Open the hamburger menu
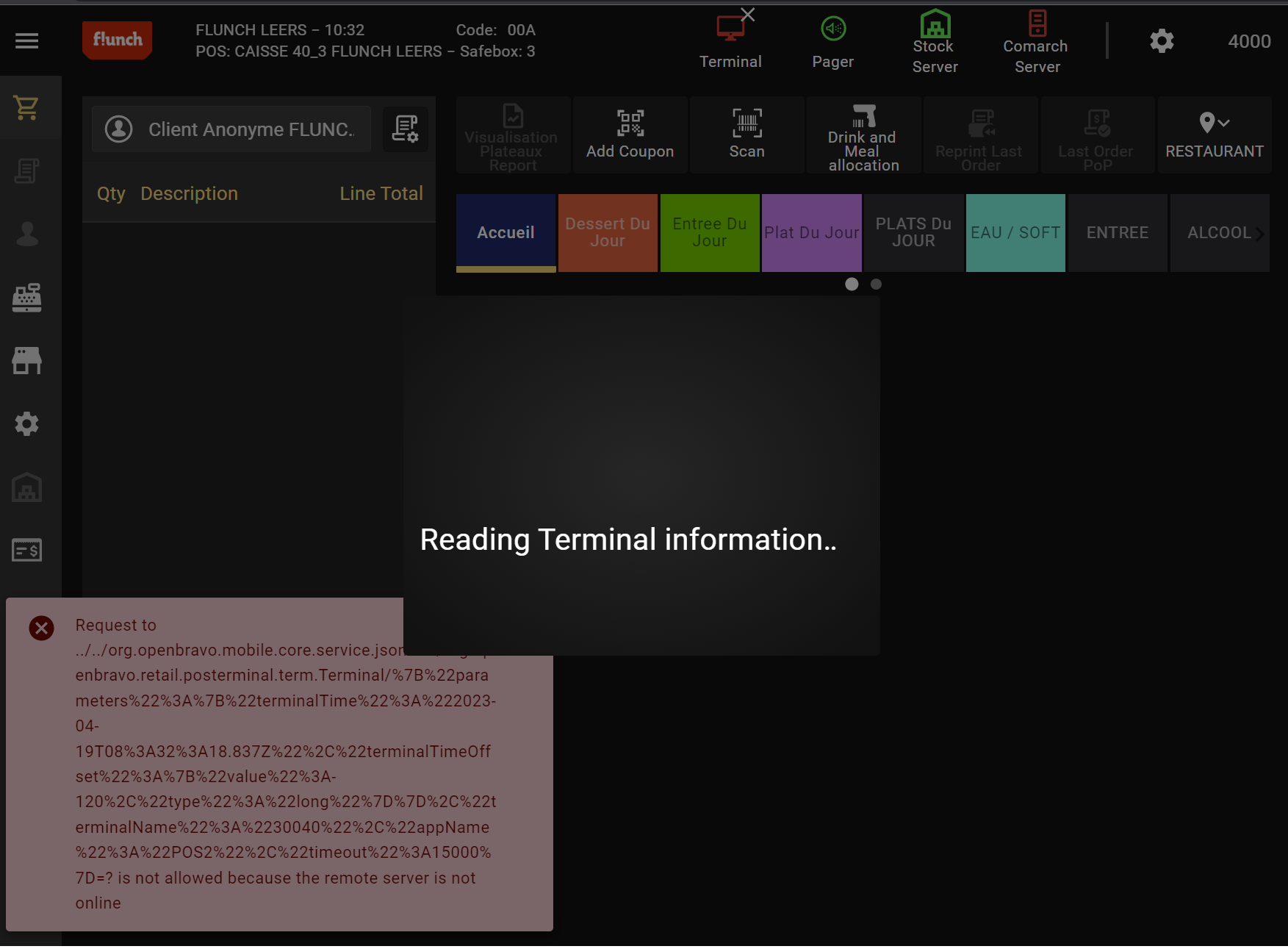 (x=26, y=40)
